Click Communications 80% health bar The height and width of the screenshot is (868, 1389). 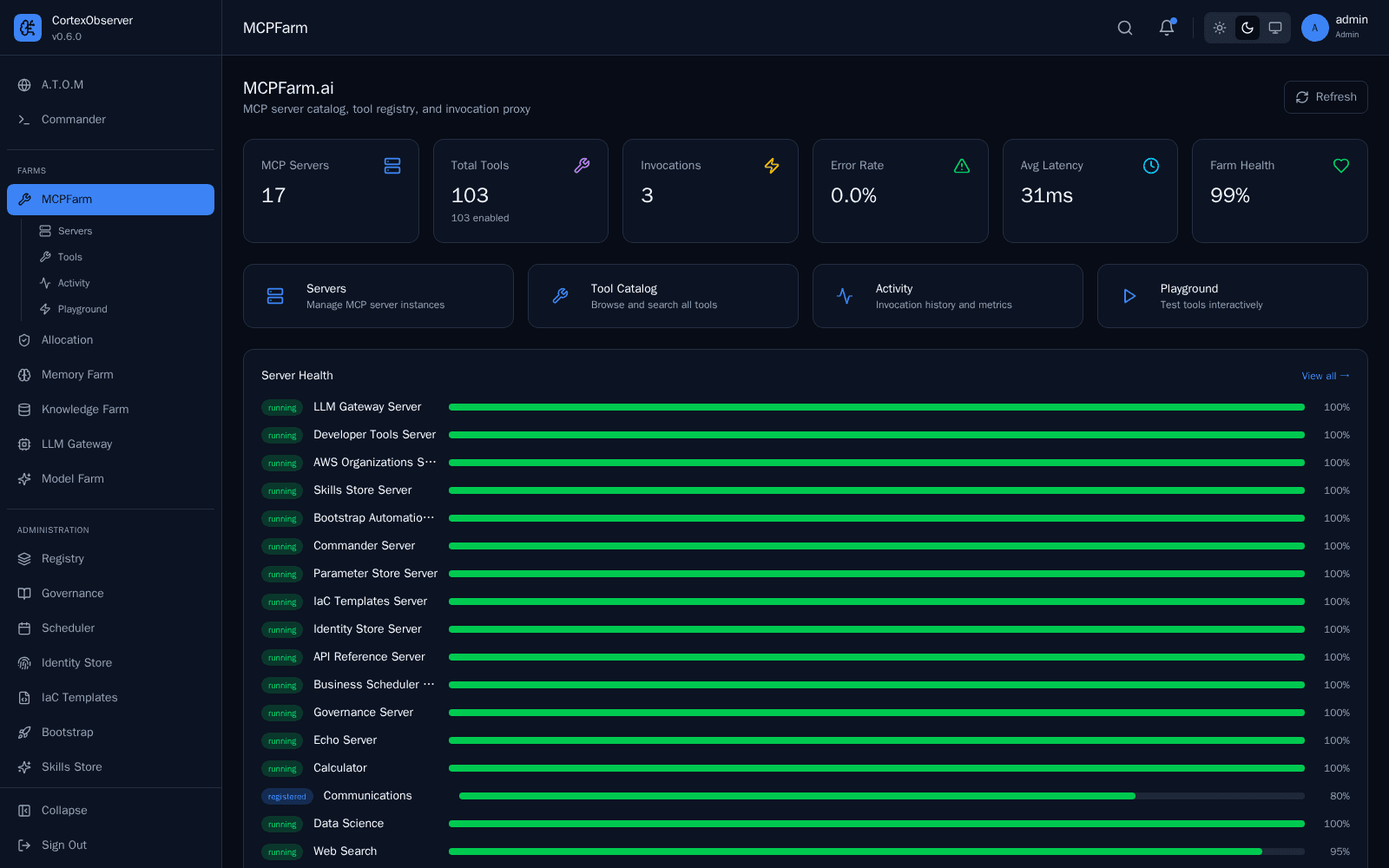(x=882, y=796)
